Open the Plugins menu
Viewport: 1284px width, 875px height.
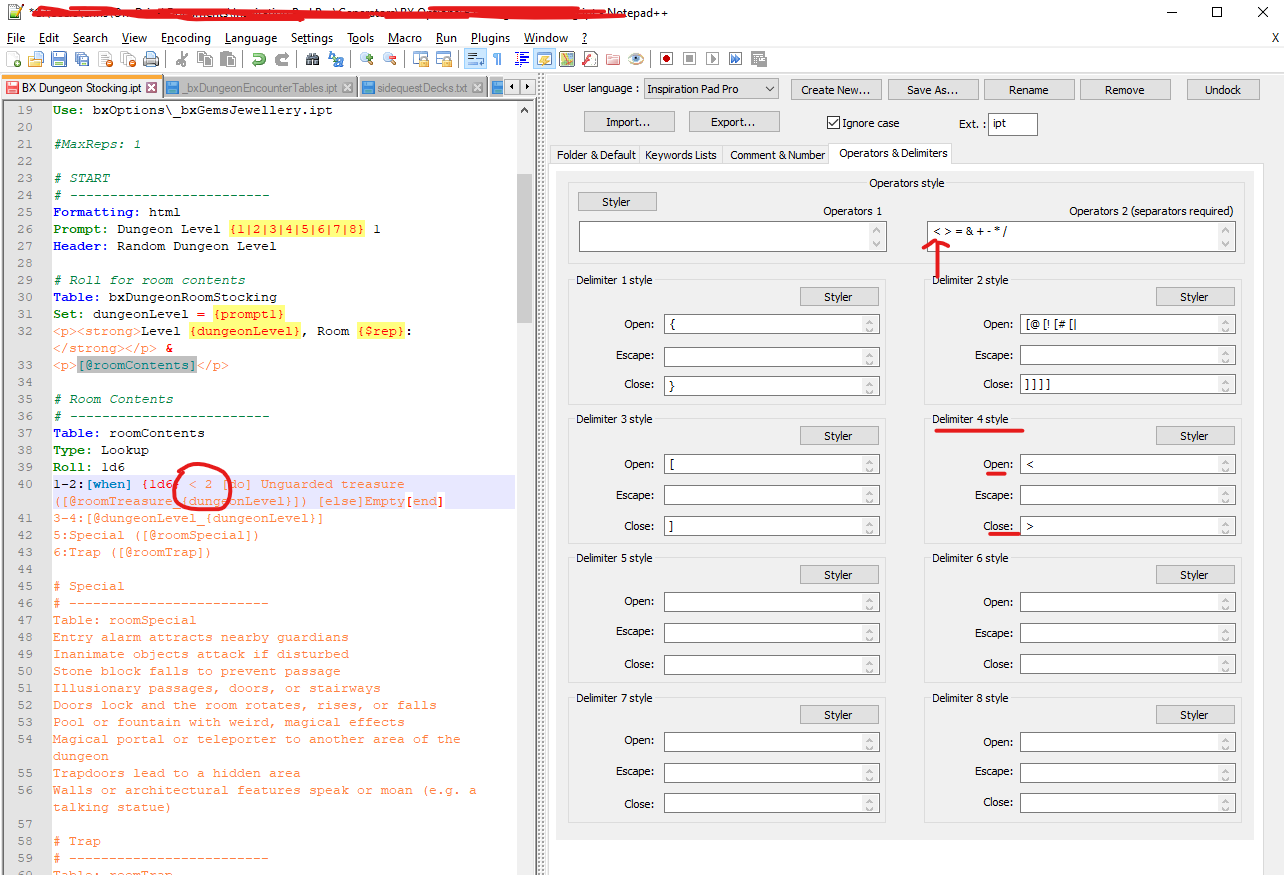click(x=490, y=38)
